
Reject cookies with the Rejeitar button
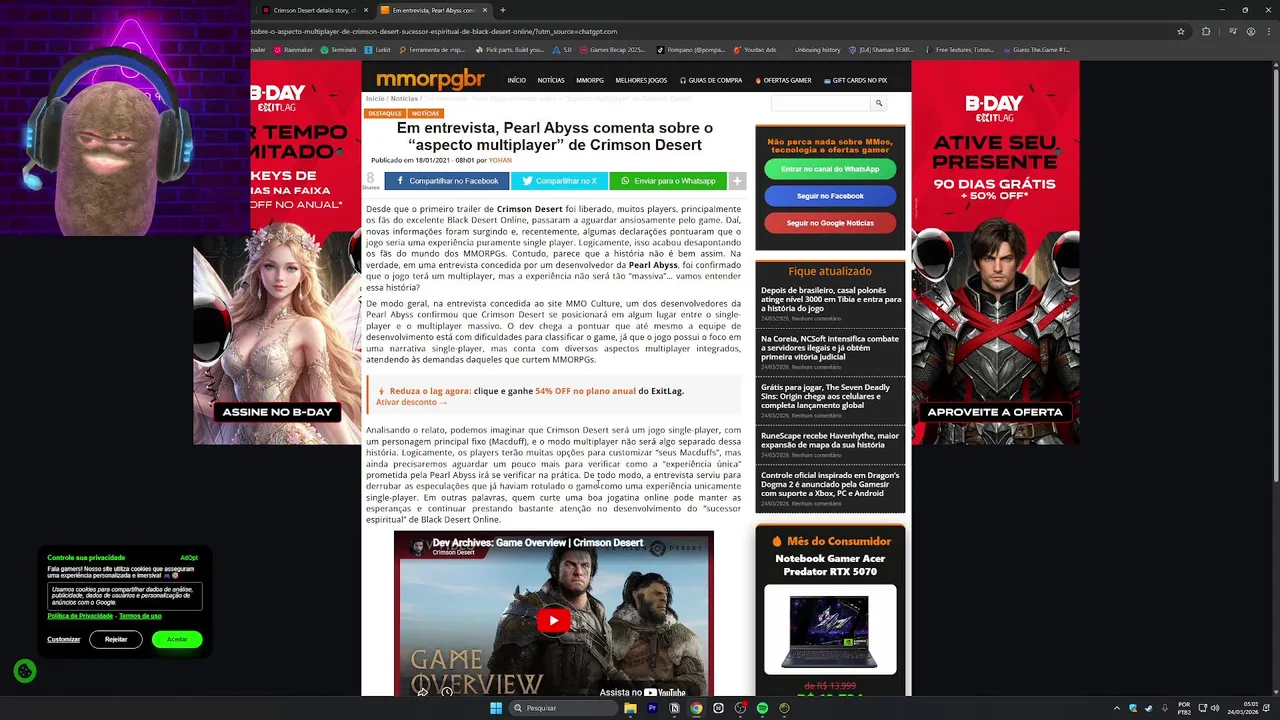coord(116,639)
